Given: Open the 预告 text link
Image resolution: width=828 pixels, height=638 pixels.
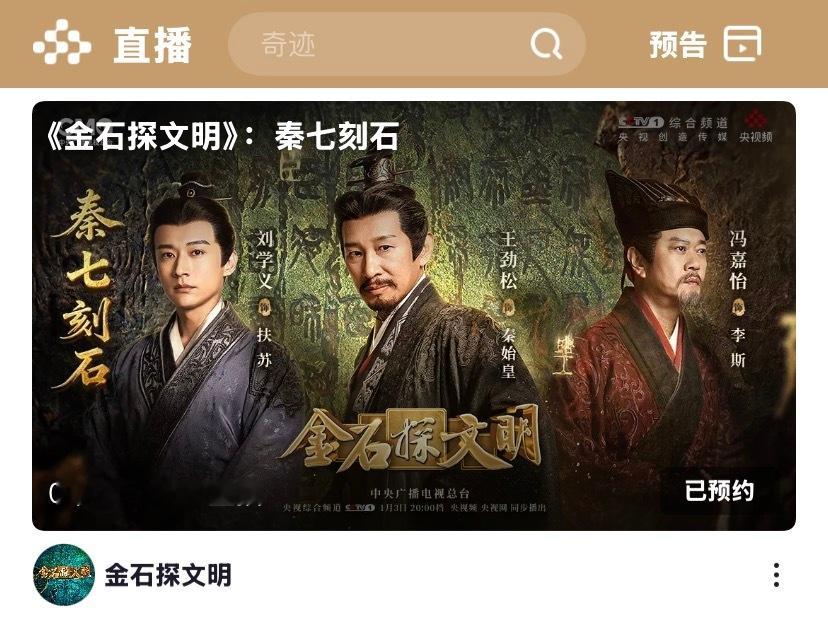Looking at the screenshot, I should [x=678, y=44].
